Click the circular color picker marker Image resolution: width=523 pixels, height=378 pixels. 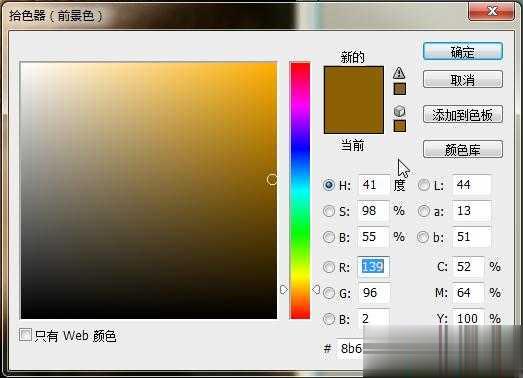coord(272,179)
